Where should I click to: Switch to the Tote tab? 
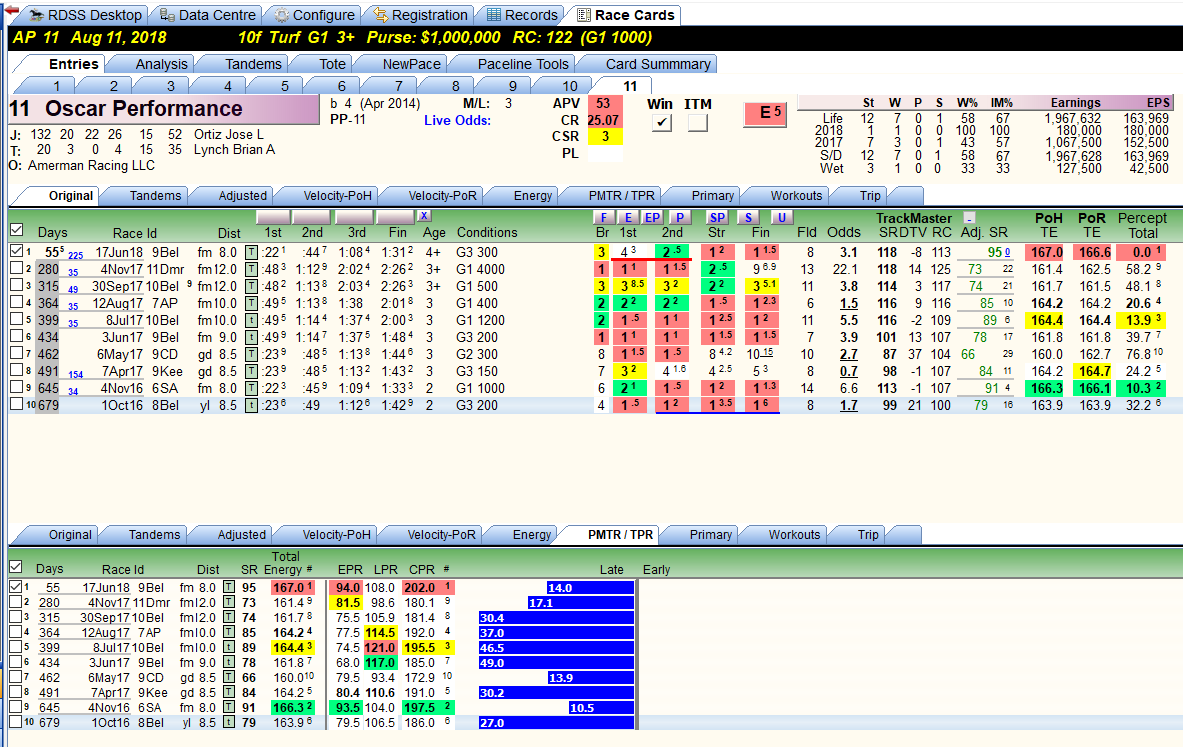pos(332,64)
